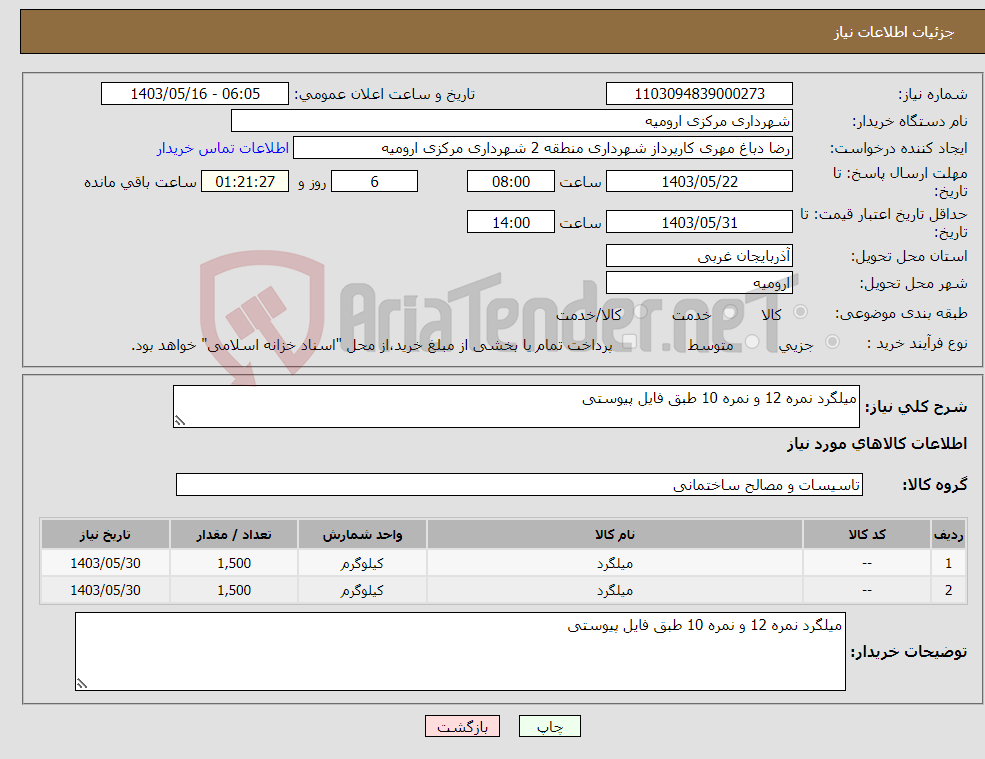Screen dimensions: 985x759
Task: Open اطلاعات تماس خریدار link
Action: point(223,148)
